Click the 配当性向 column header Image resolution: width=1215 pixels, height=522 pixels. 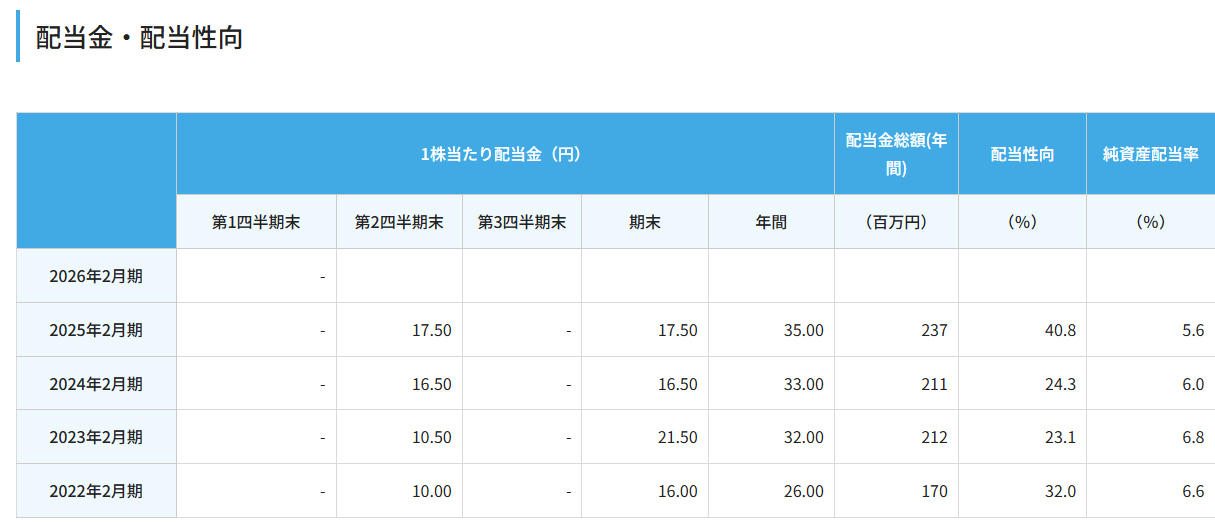1022,154
